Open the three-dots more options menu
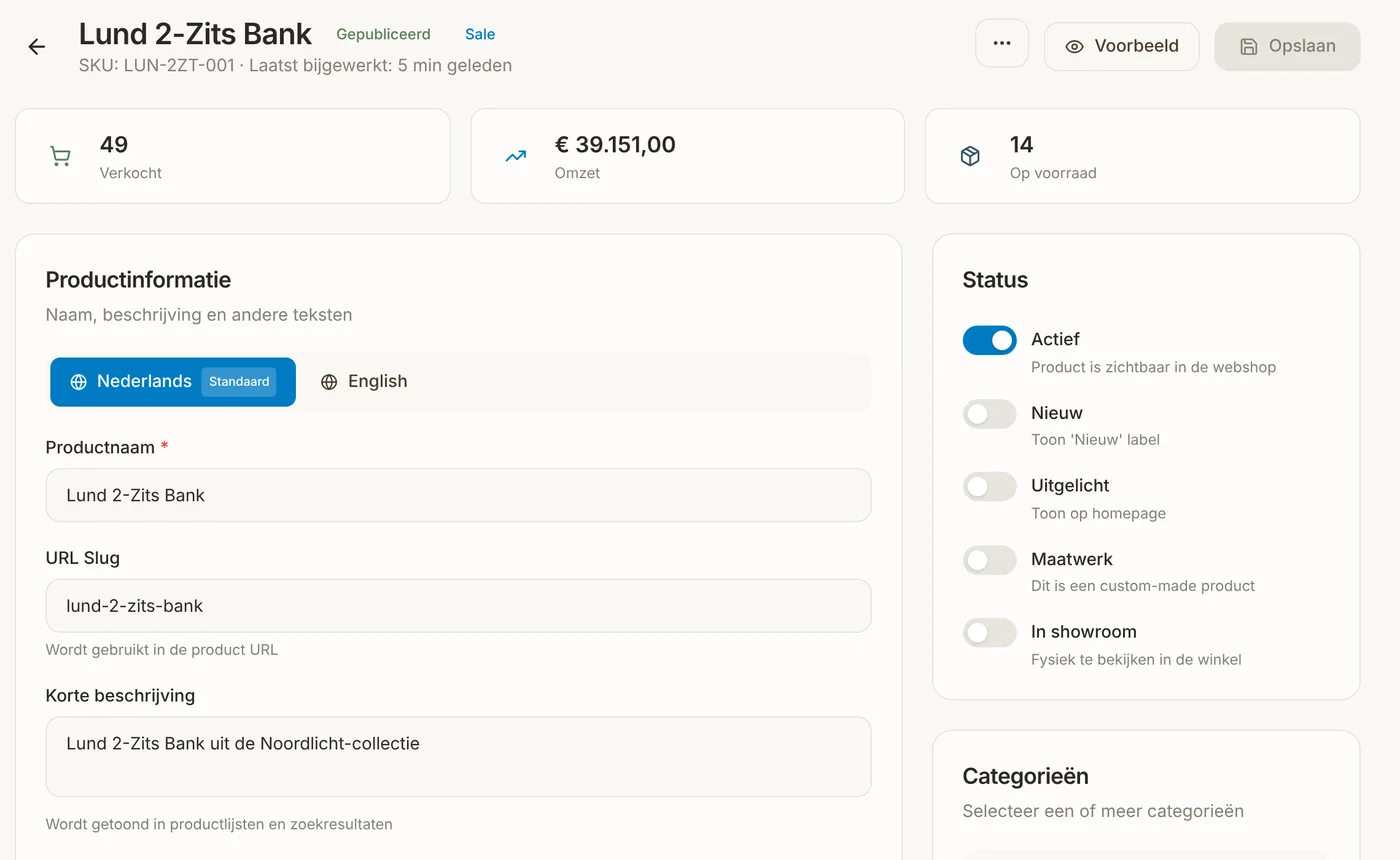1400x860 pixels. click(x=1002, y=44)
